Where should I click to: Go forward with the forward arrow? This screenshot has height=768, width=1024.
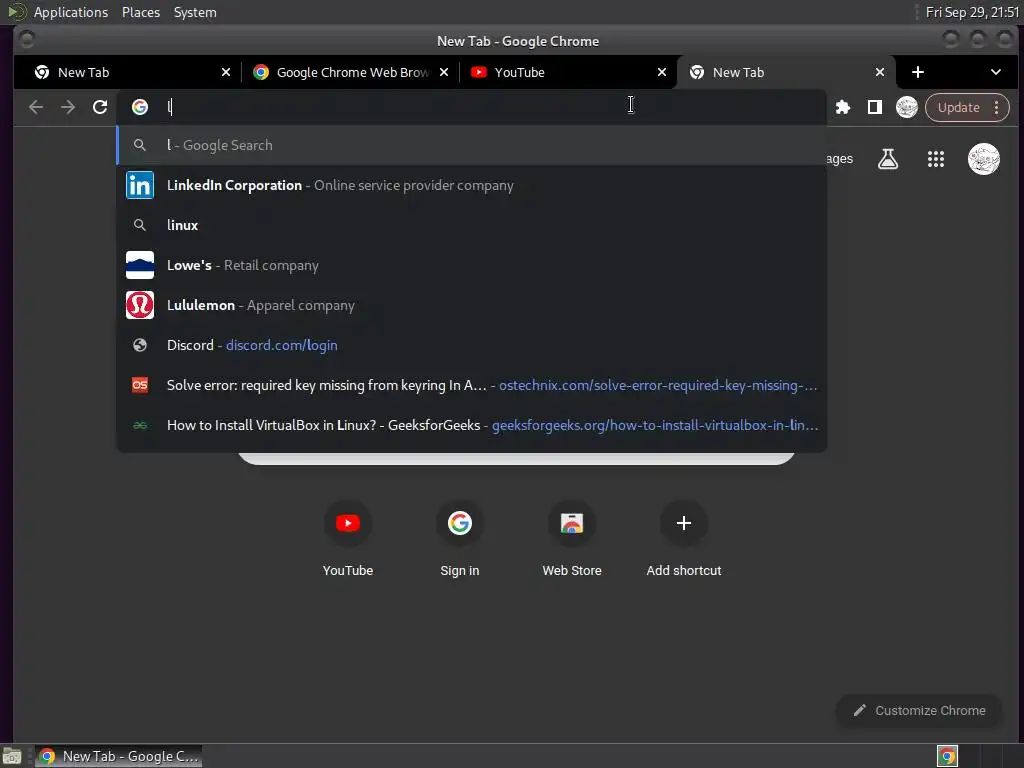coord(68,107)
